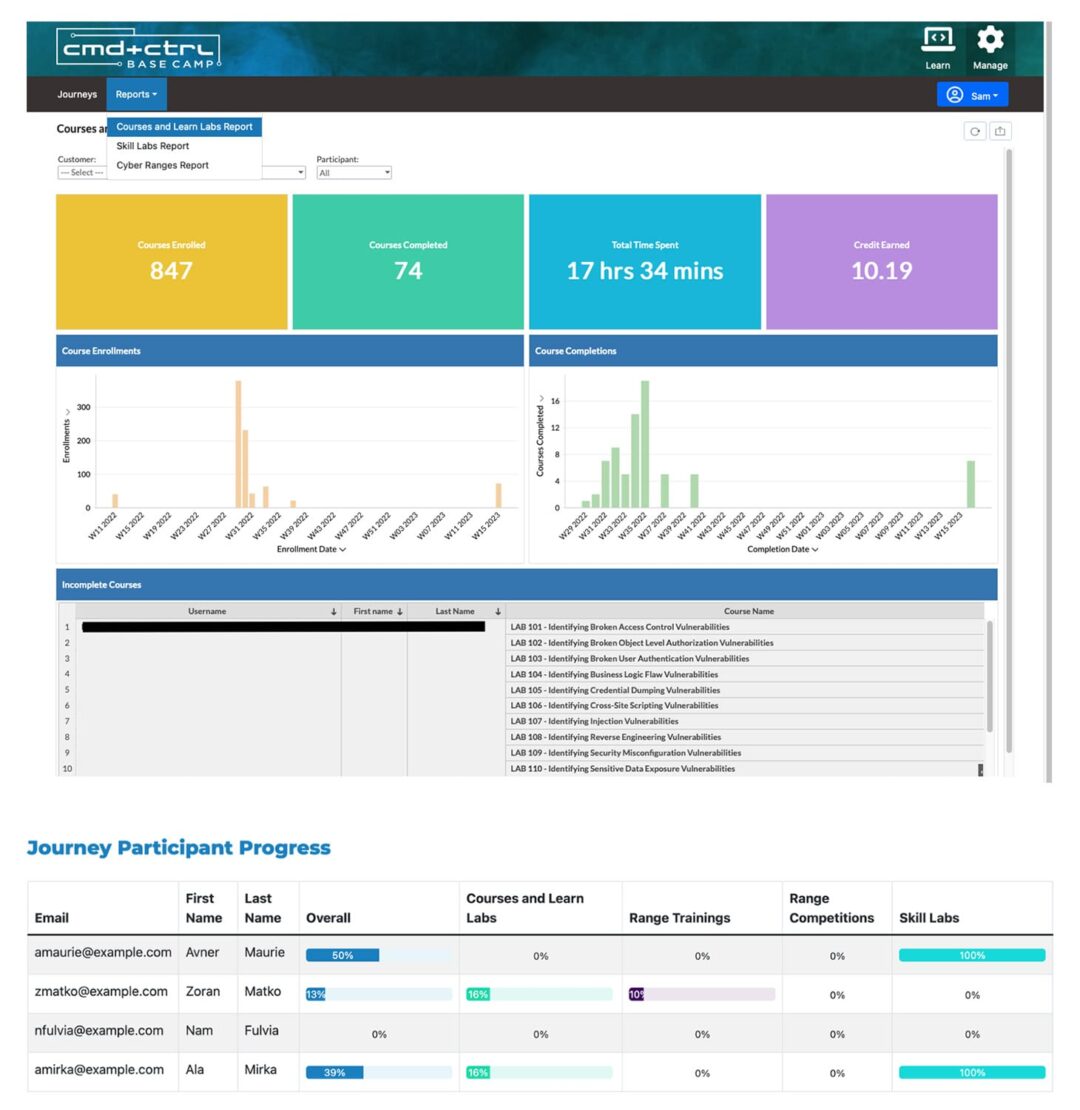
Task: Click the sort arrow on Username column
Action: (x=334, y=611)
